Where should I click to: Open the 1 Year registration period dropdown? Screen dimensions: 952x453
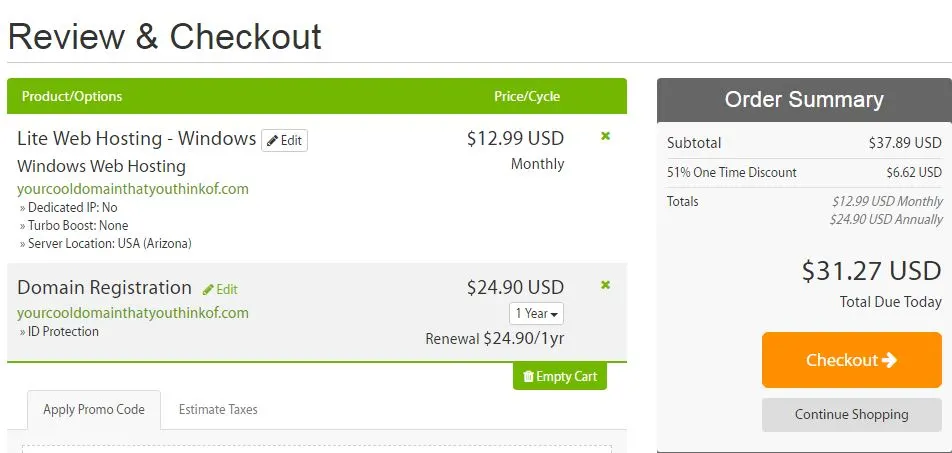pyautogui.click(x=536, y=313)
